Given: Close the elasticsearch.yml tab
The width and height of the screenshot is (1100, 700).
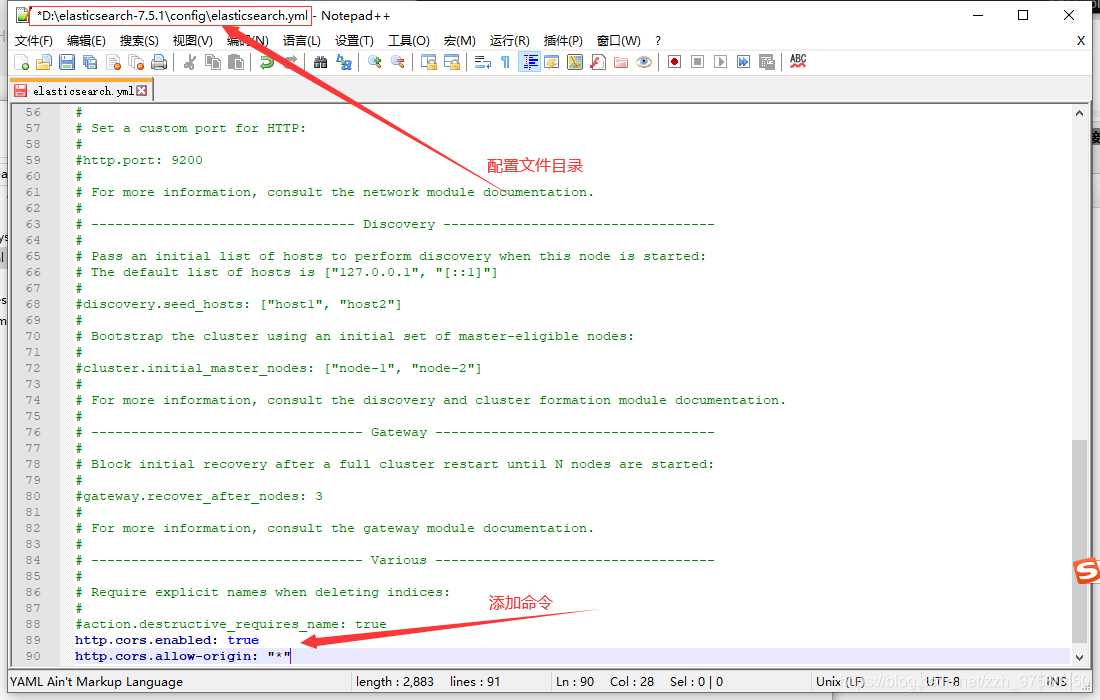Looking at the screenshot, I should click(x=142, y=90).
